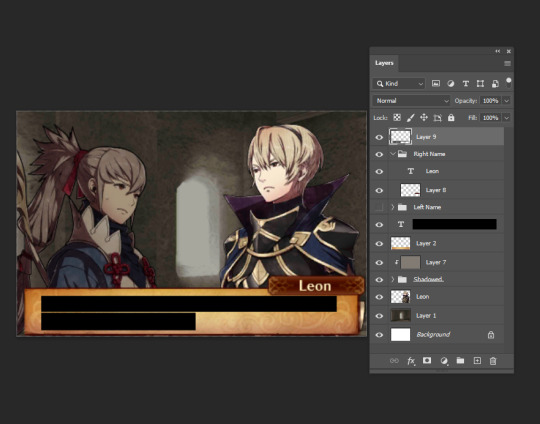The width and height of the screenshot is (540, 424).
Task: Click the Shadowed group folder icon
Action: click(x=402, y=279)
